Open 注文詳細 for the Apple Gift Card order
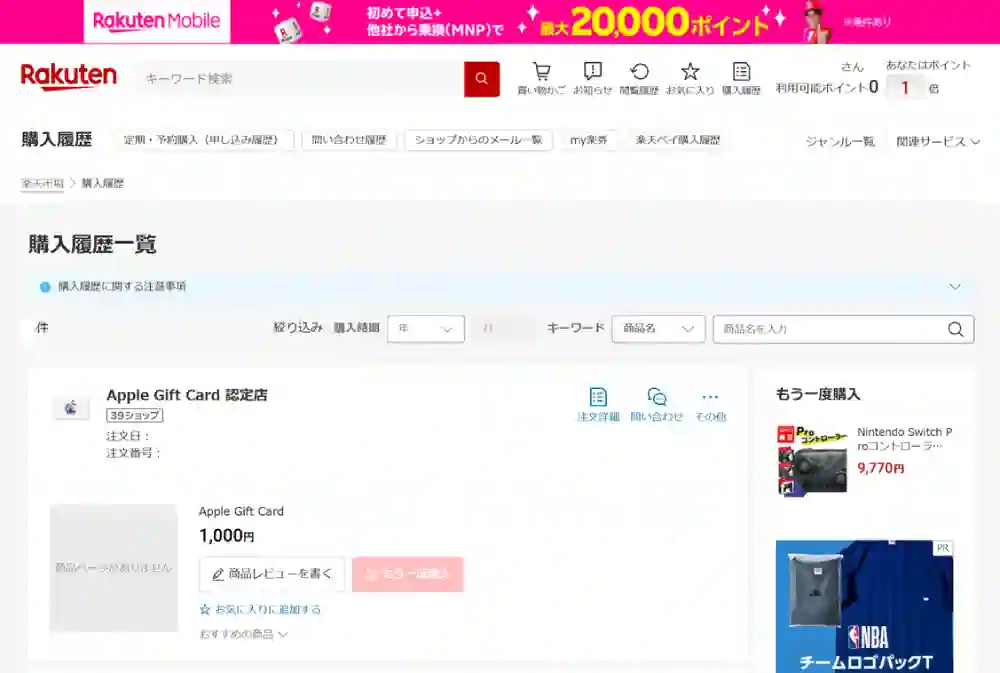Image resolution: width=1000 pixels, height=673 pixels. [598, 404]
